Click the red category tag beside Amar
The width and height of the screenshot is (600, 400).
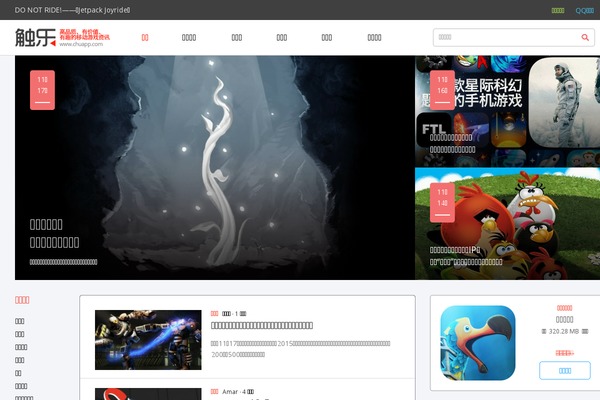[214, 392]
